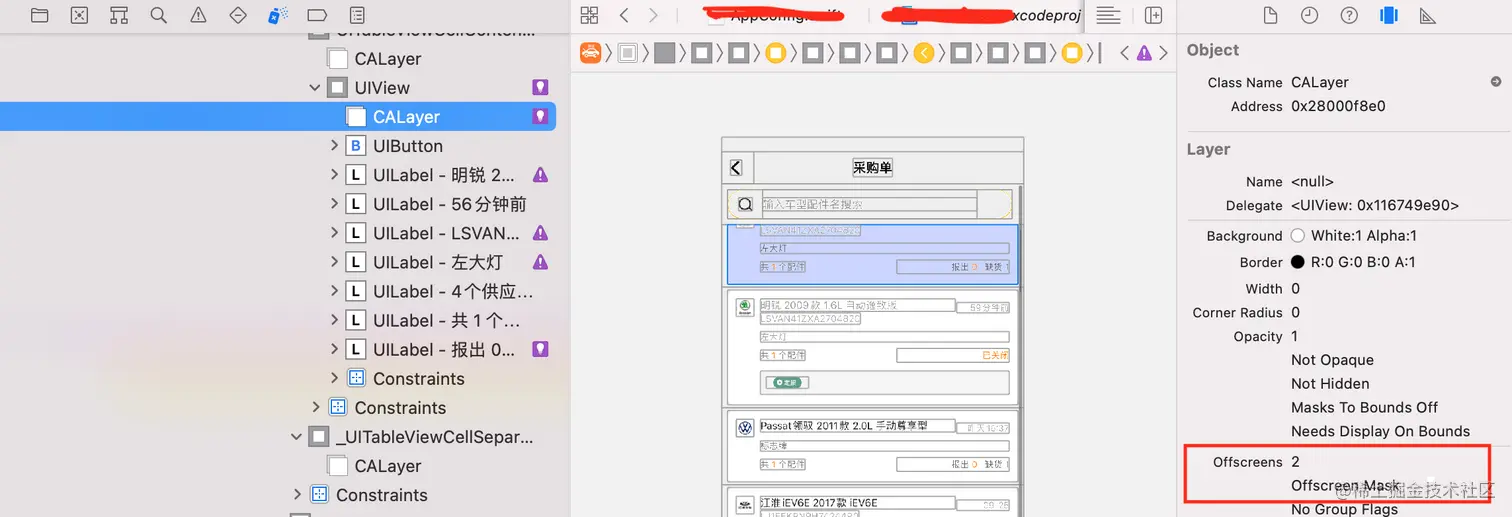The image size is (1512, 517).
Task: Click the Masks To Bounds Off text
Action: coord(1364,407)
